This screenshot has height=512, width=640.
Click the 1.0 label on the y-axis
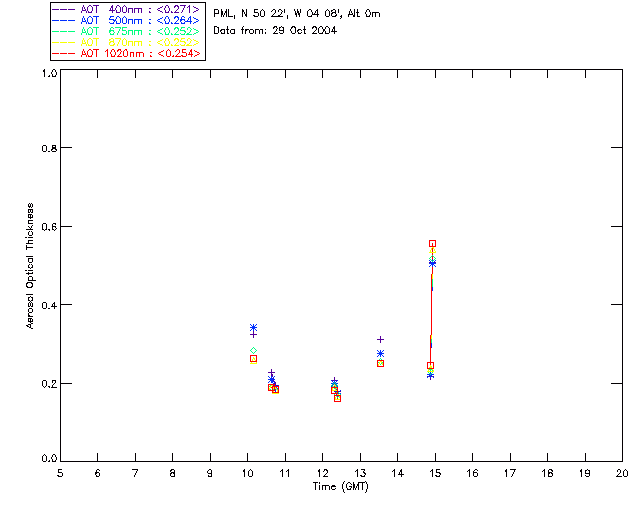pyautogui.click(x=49, y=73)
